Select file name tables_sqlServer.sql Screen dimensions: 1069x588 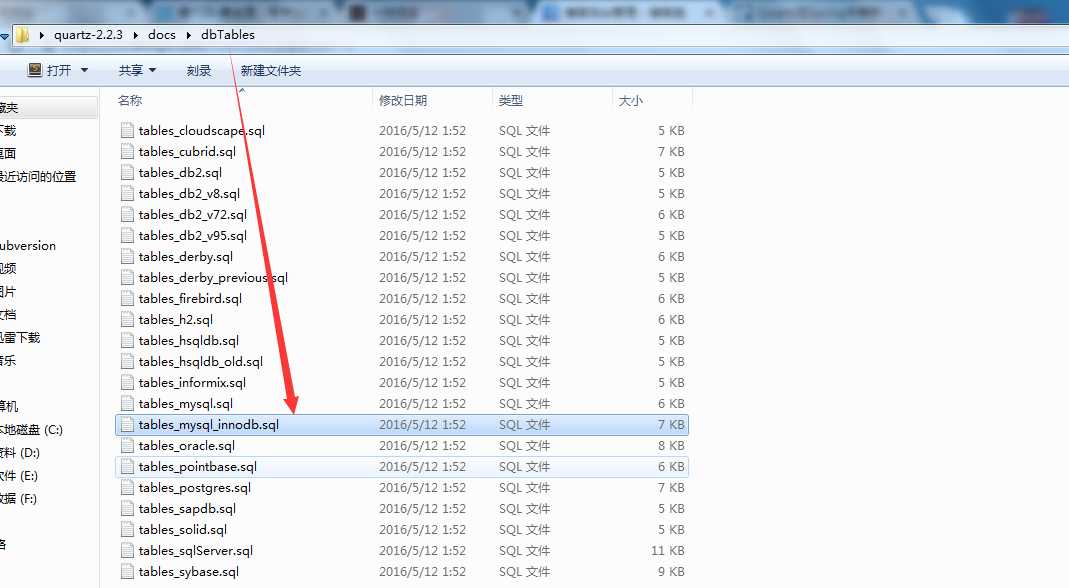point(196,550)
